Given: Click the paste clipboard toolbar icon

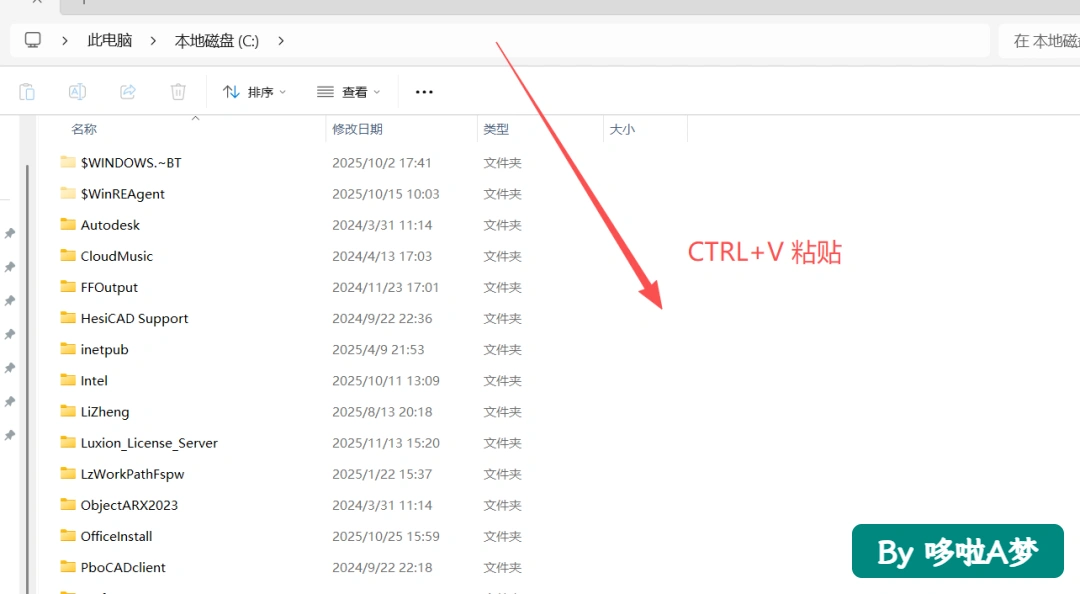Looking at the screenshot, I should pyautogui.click(x=27, y=92).
